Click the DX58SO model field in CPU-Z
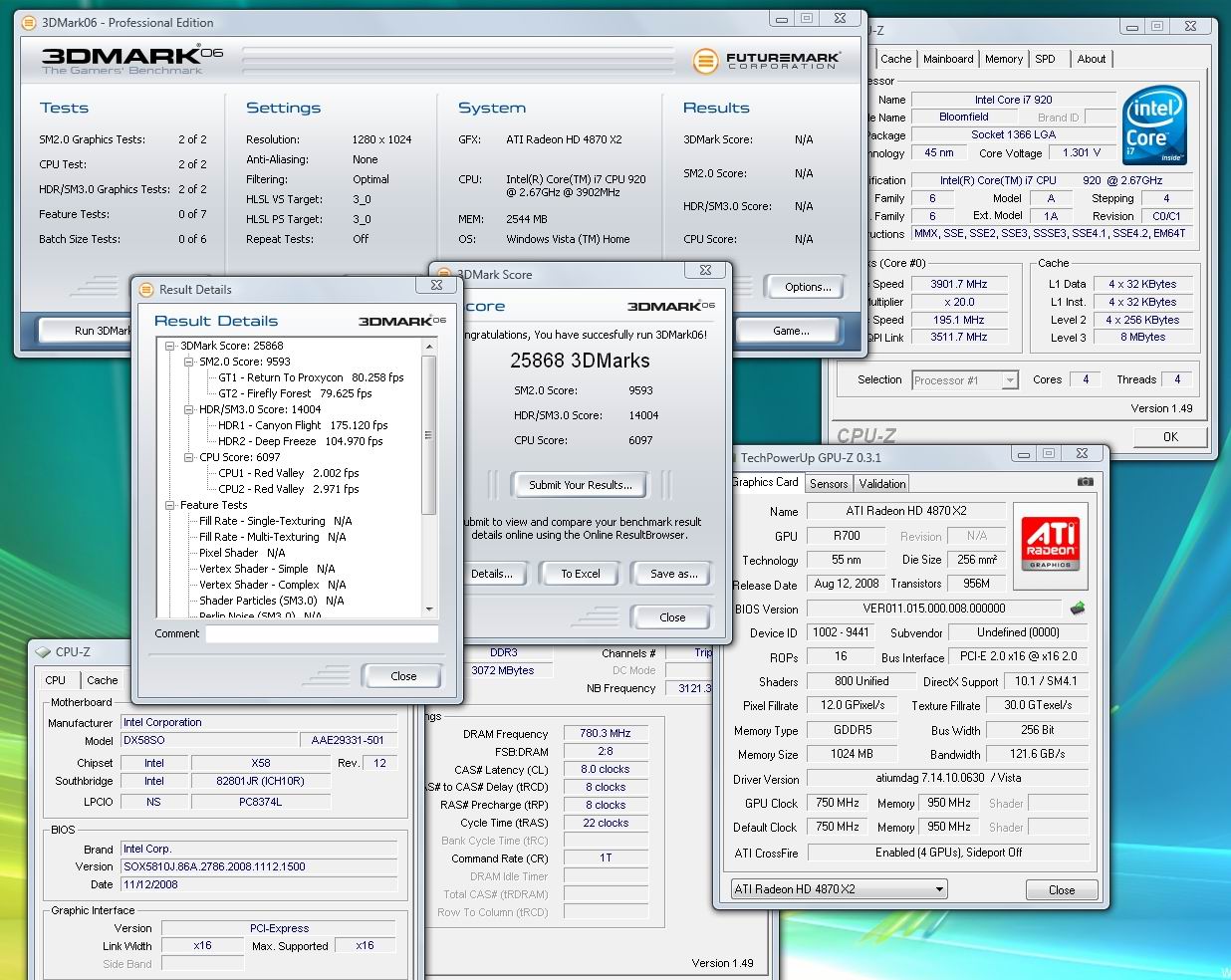The height and width of the screenshot is (980, 1231). point(208,741)
